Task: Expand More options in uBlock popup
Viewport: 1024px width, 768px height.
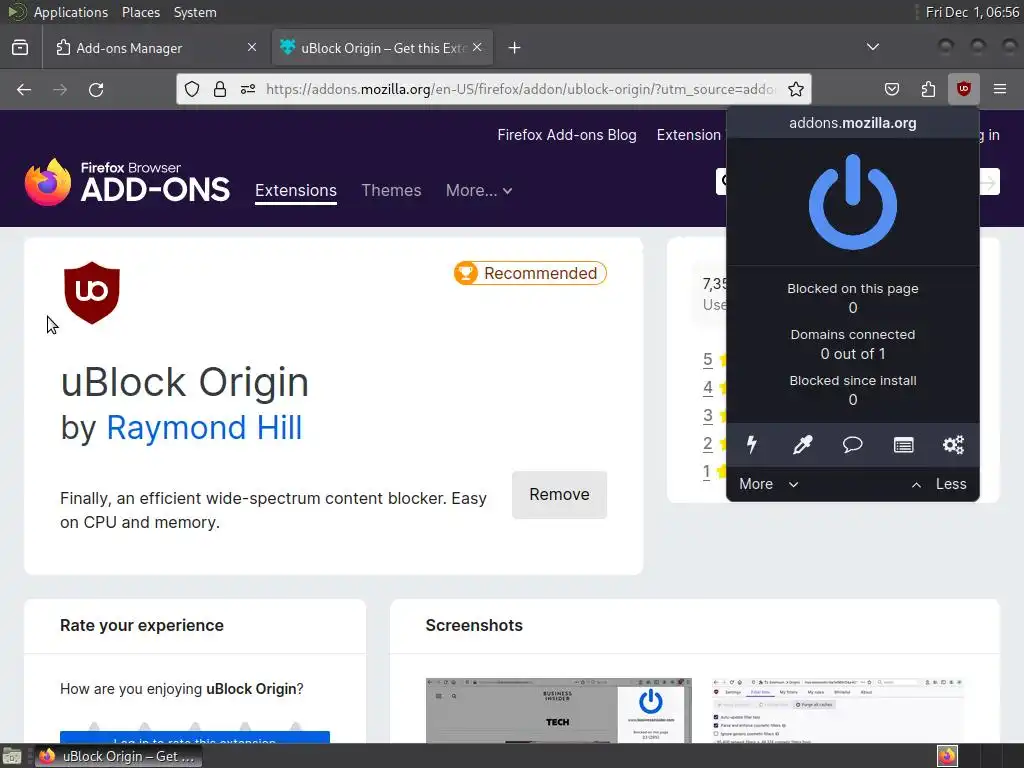Action: pyautogui.click(x=769, y=484)
